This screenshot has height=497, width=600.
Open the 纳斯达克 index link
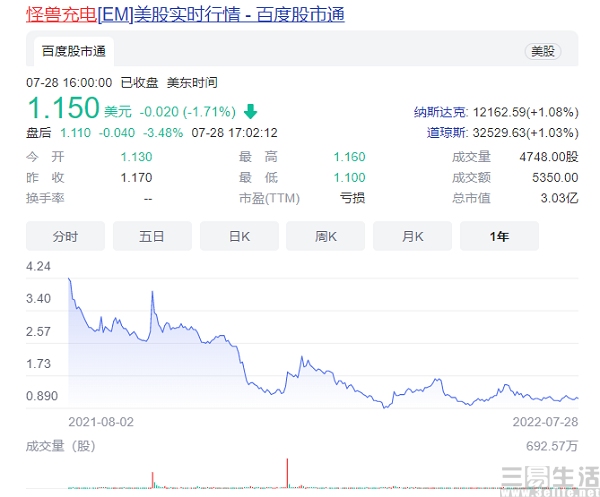tap(440, 112)
